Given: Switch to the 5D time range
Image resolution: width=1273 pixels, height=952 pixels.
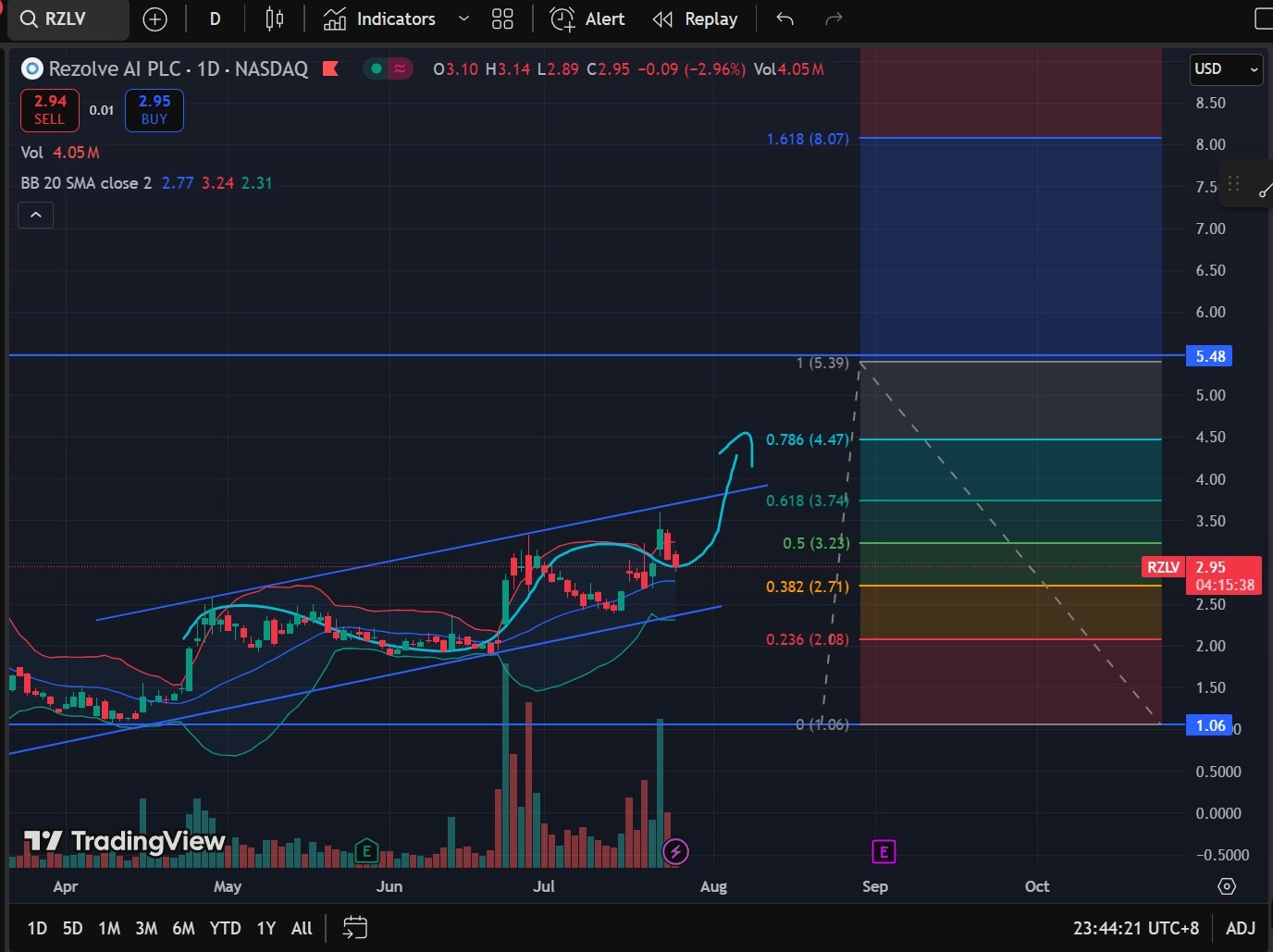Looking at the screenshot, I should click(72, 928).
